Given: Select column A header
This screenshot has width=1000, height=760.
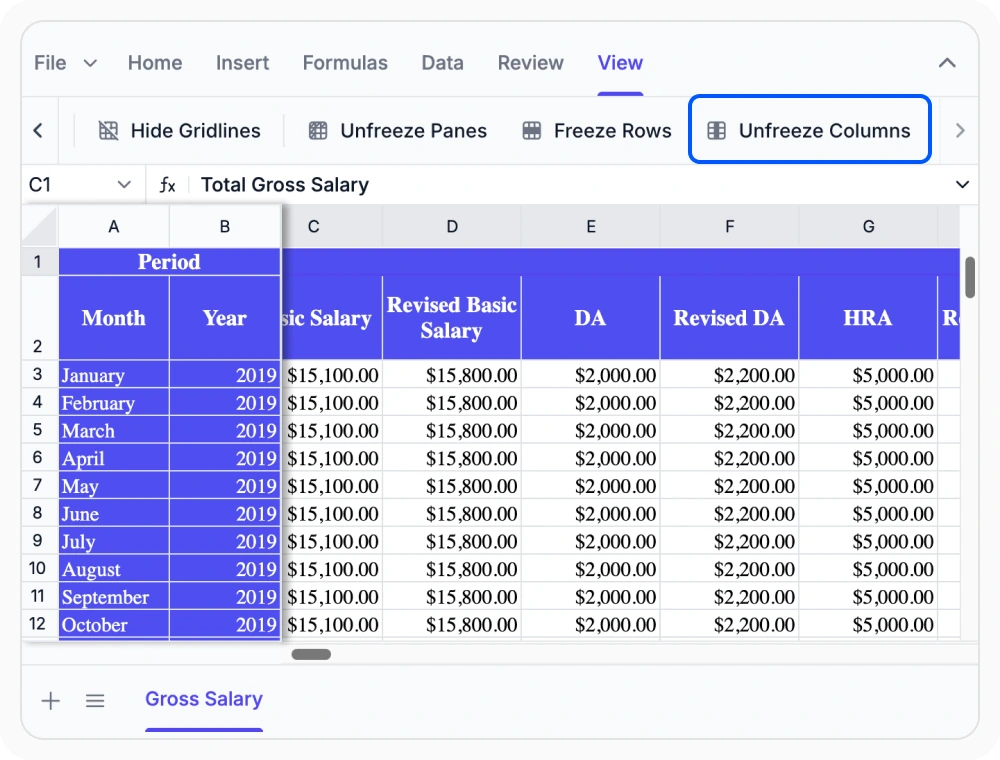Looking at the screenshot, I should point(114,227).
